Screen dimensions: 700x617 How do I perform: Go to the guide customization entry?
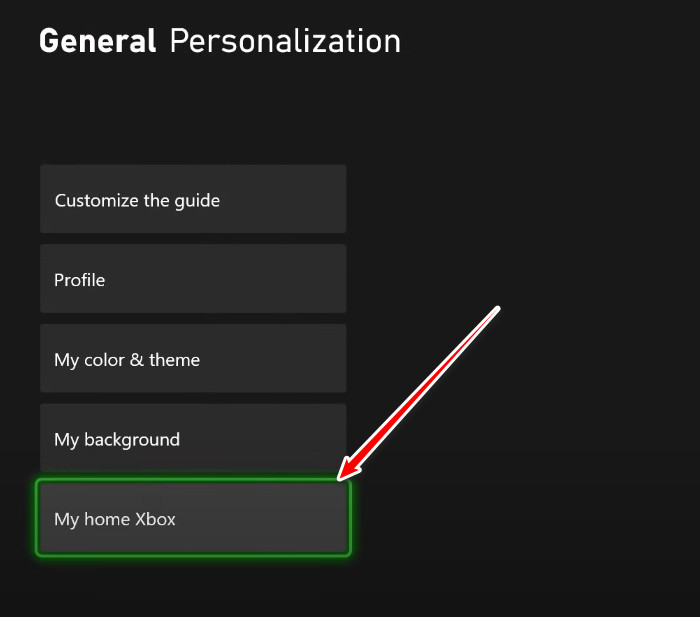(193, 200)
